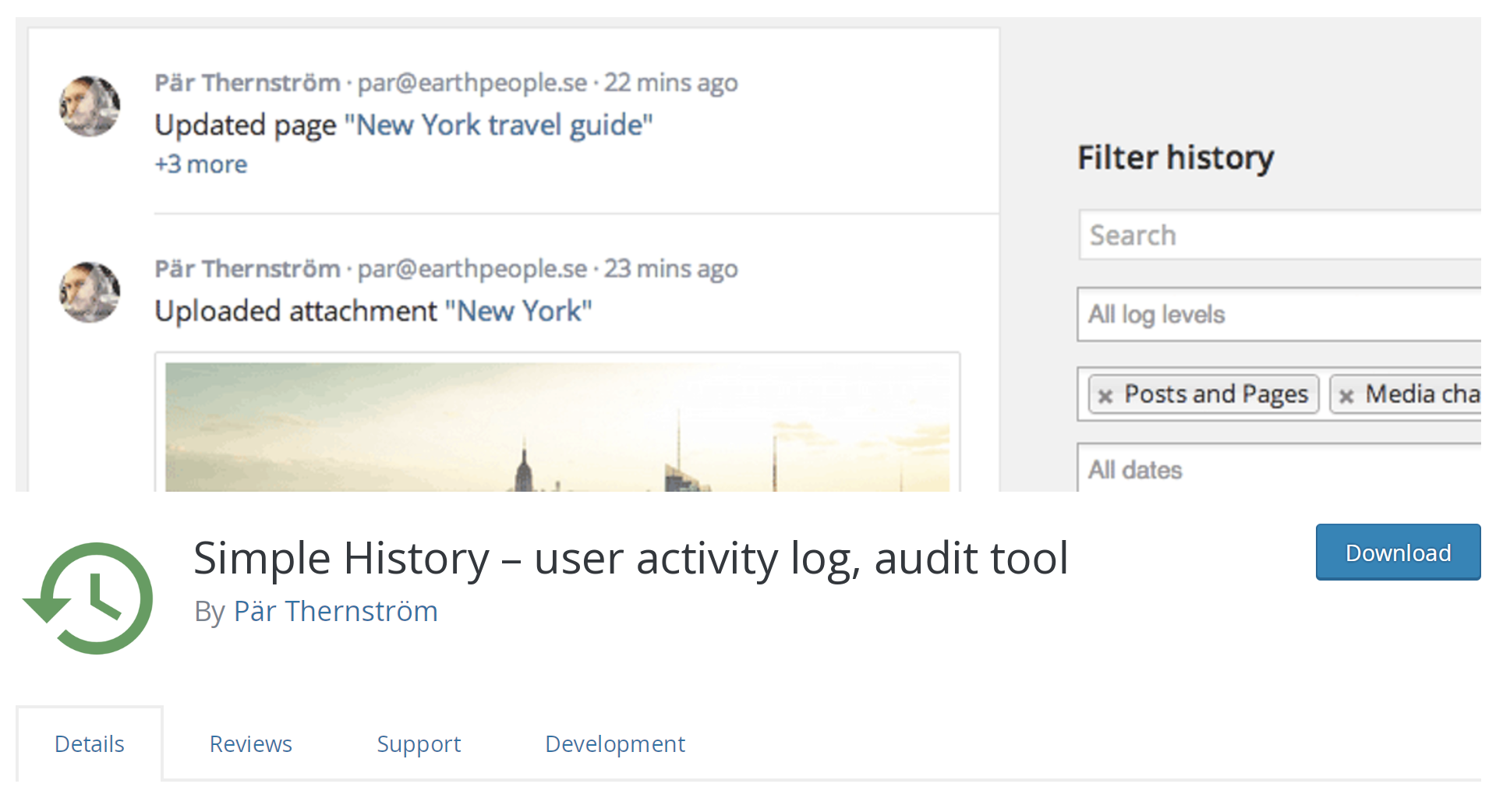Click the email in the Updated page entry
The width and height of the screenshot is (1503, 812).
pyautogui.click(x=472, y=83)
